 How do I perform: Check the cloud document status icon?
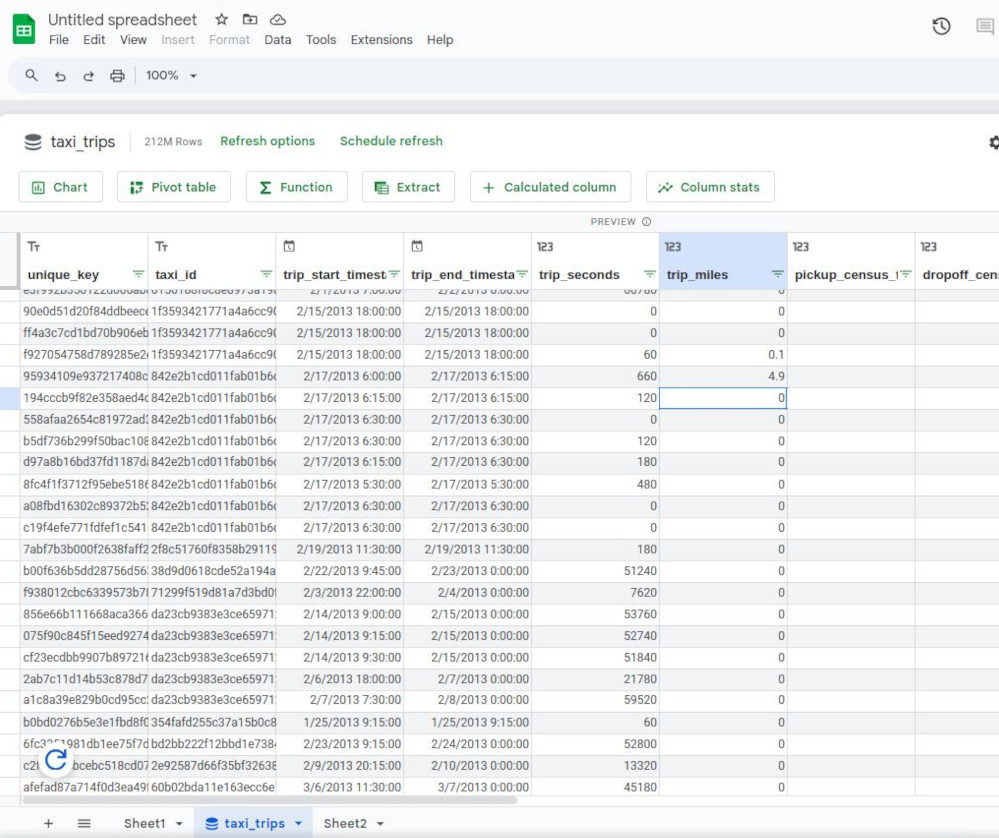tap(277, 20)
